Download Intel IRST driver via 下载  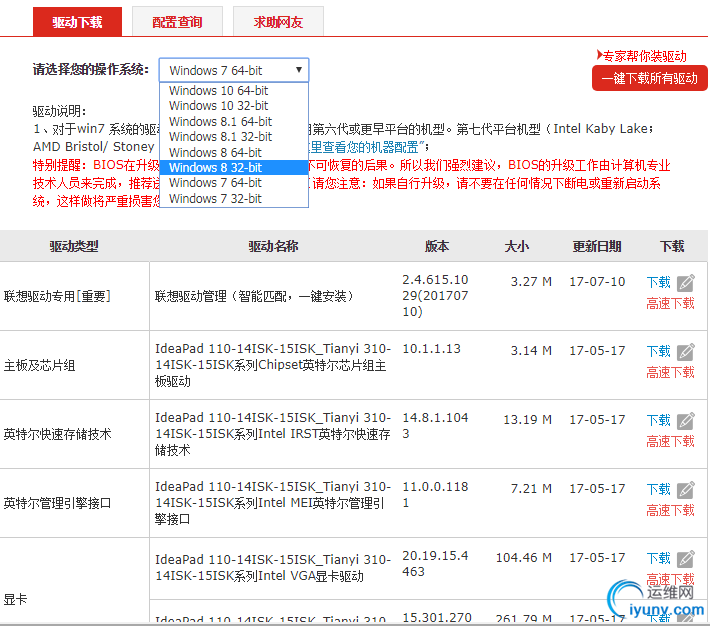tap(658, 420)
